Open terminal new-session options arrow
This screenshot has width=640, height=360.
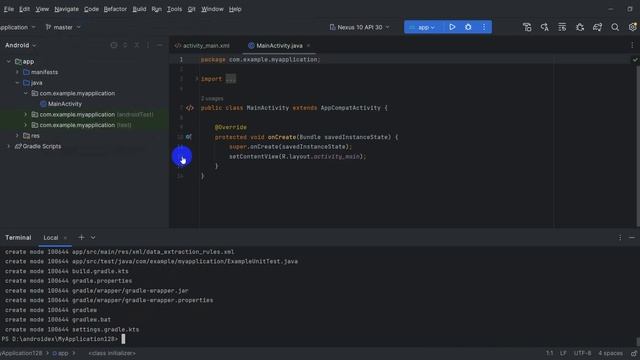(x=93, y=237)
